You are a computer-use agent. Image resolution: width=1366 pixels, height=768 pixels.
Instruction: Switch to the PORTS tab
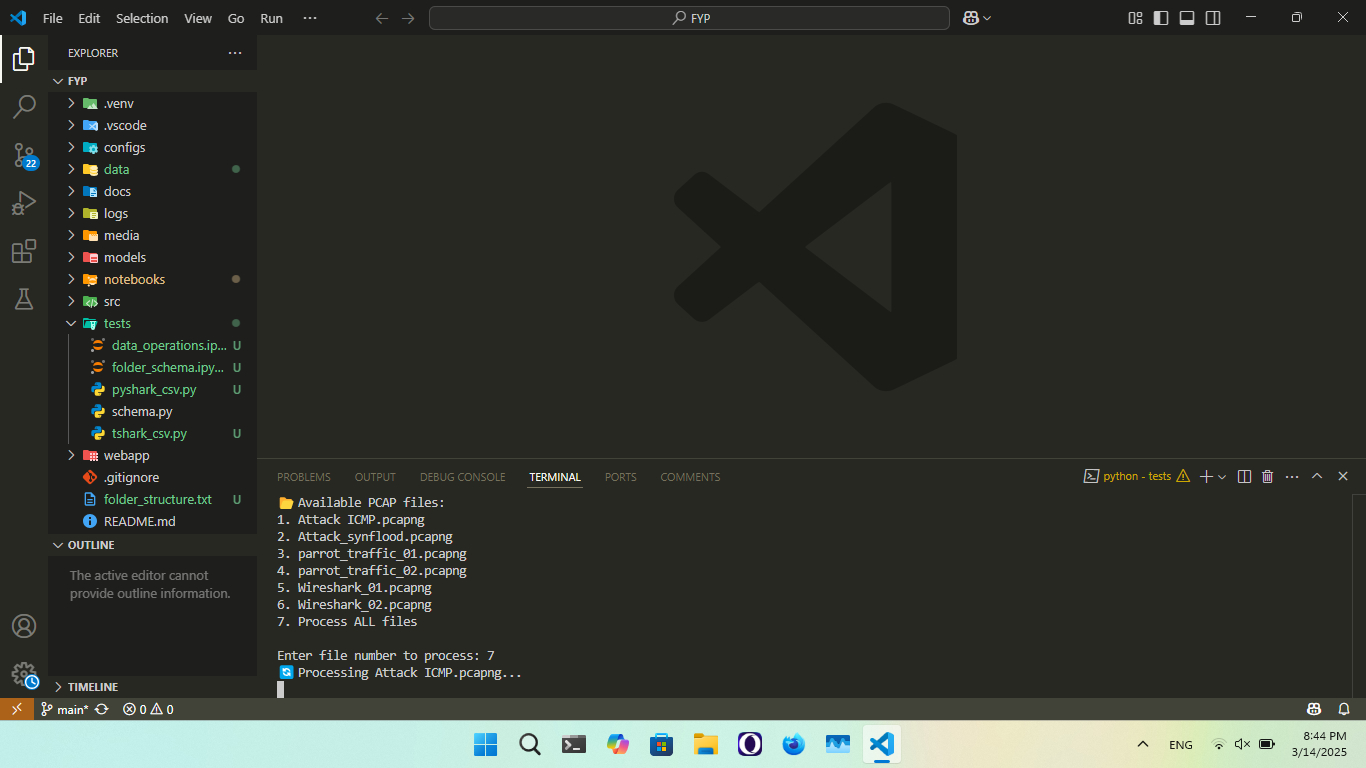tap(621, 477)
